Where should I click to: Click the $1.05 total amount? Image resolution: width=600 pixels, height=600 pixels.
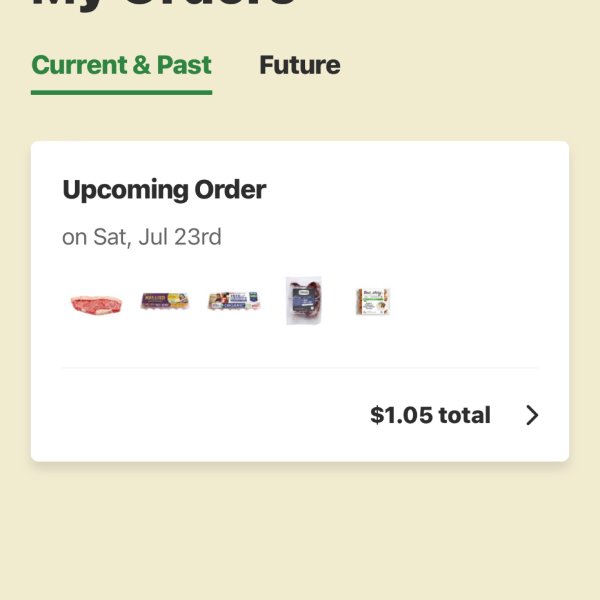pos(430,415)
